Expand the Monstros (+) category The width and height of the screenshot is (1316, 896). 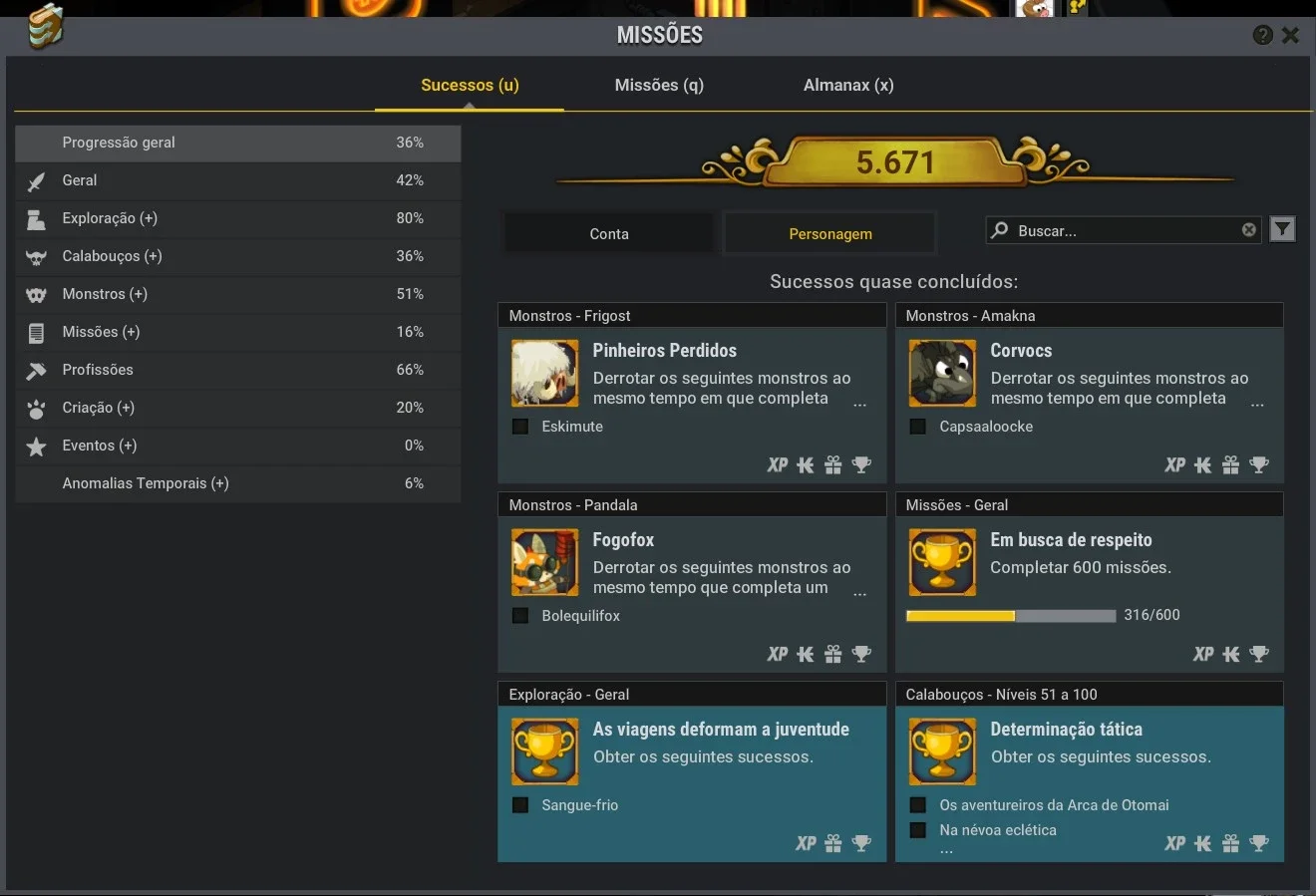coord(238,294)
